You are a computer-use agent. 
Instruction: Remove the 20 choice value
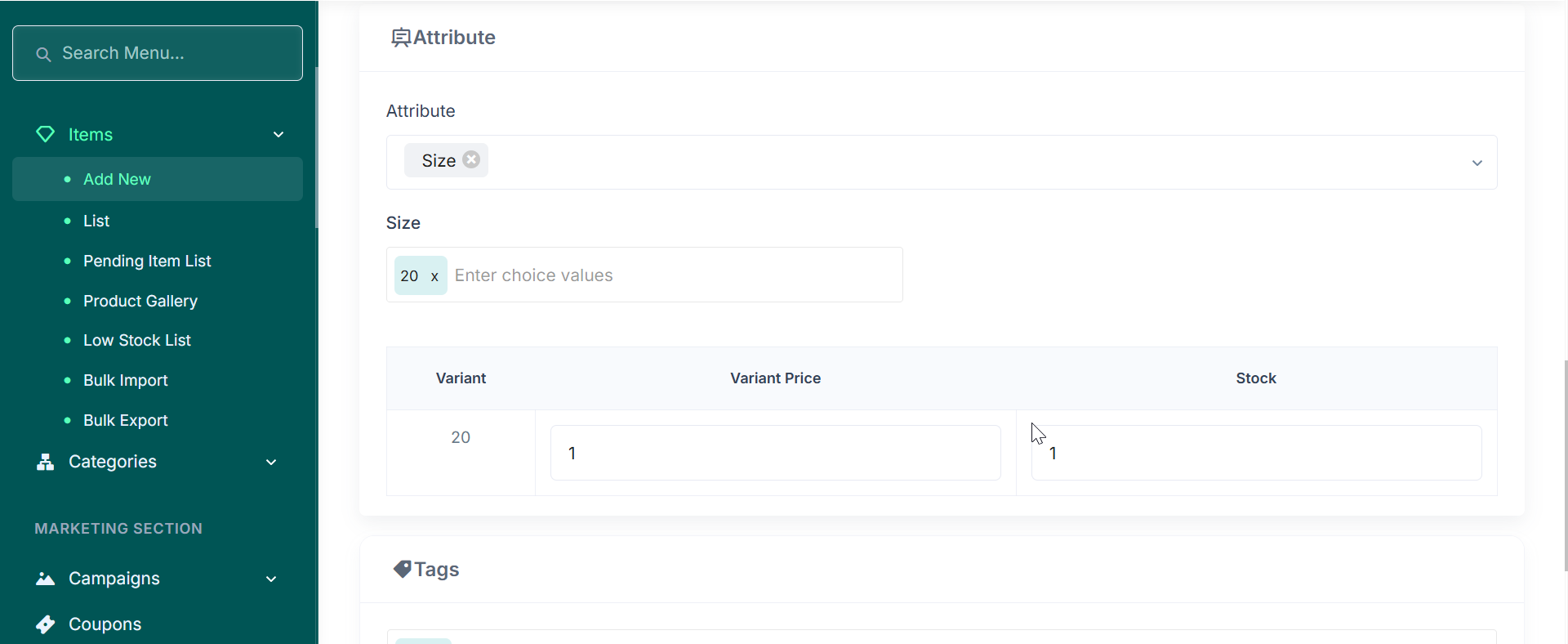coord(434,276)
